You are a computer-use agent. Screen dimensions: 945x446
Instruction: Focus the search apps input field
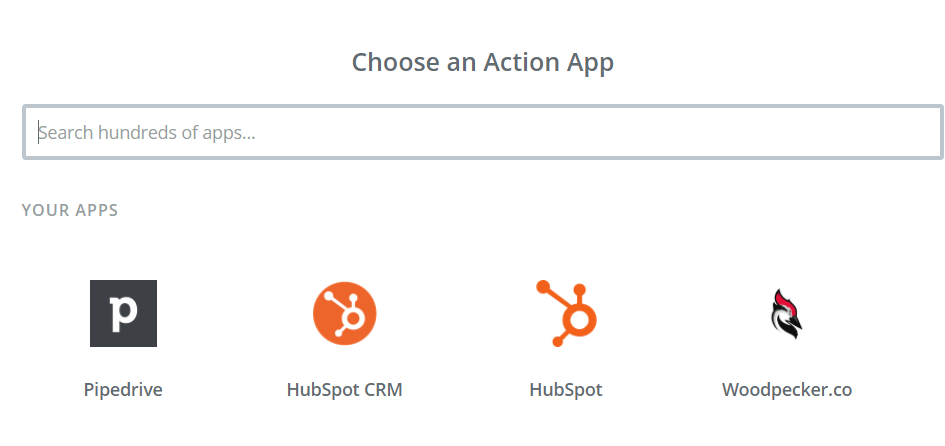[483, 132]
